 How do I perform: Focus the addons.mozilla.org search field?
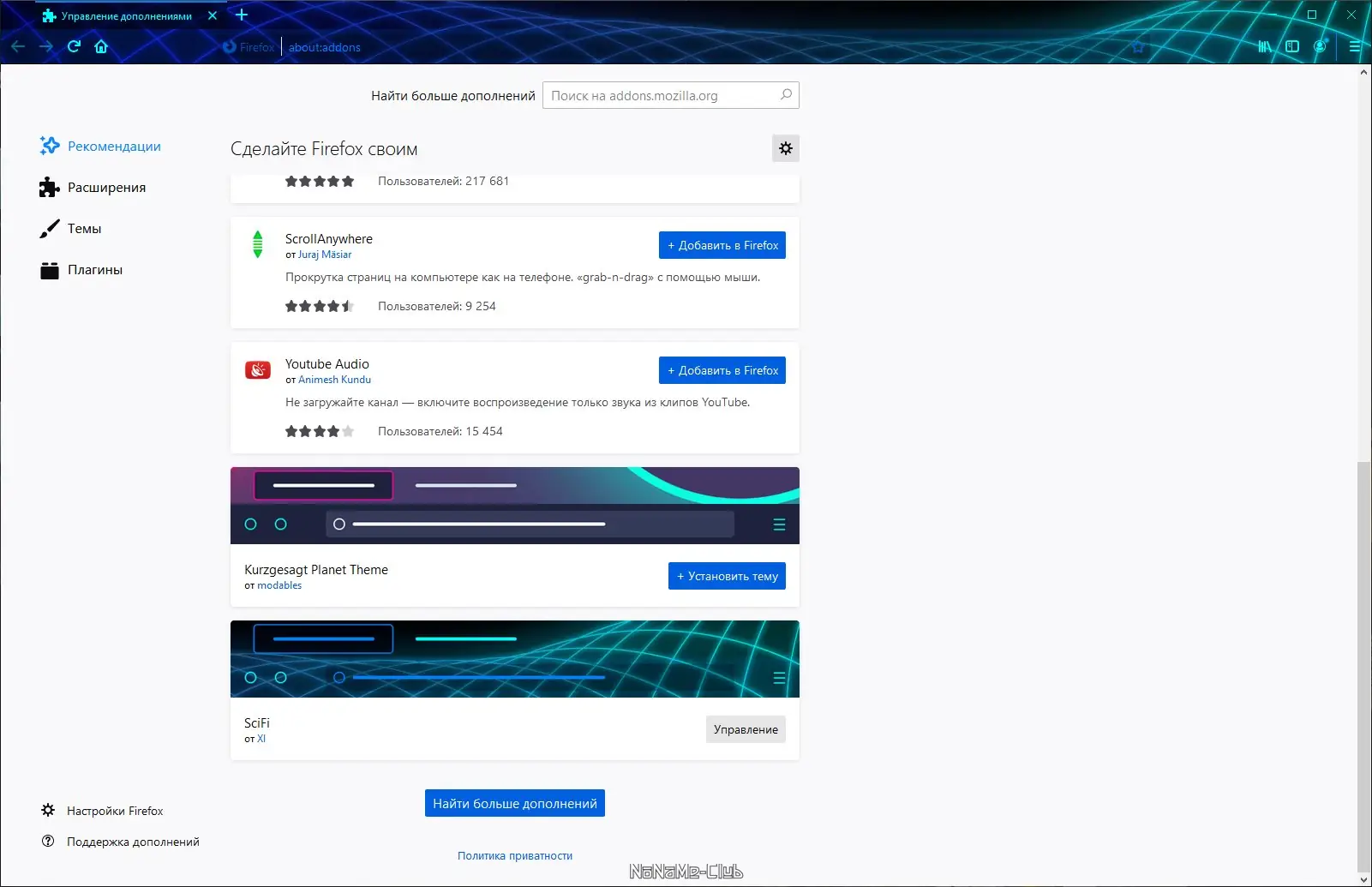pos(671,95)
